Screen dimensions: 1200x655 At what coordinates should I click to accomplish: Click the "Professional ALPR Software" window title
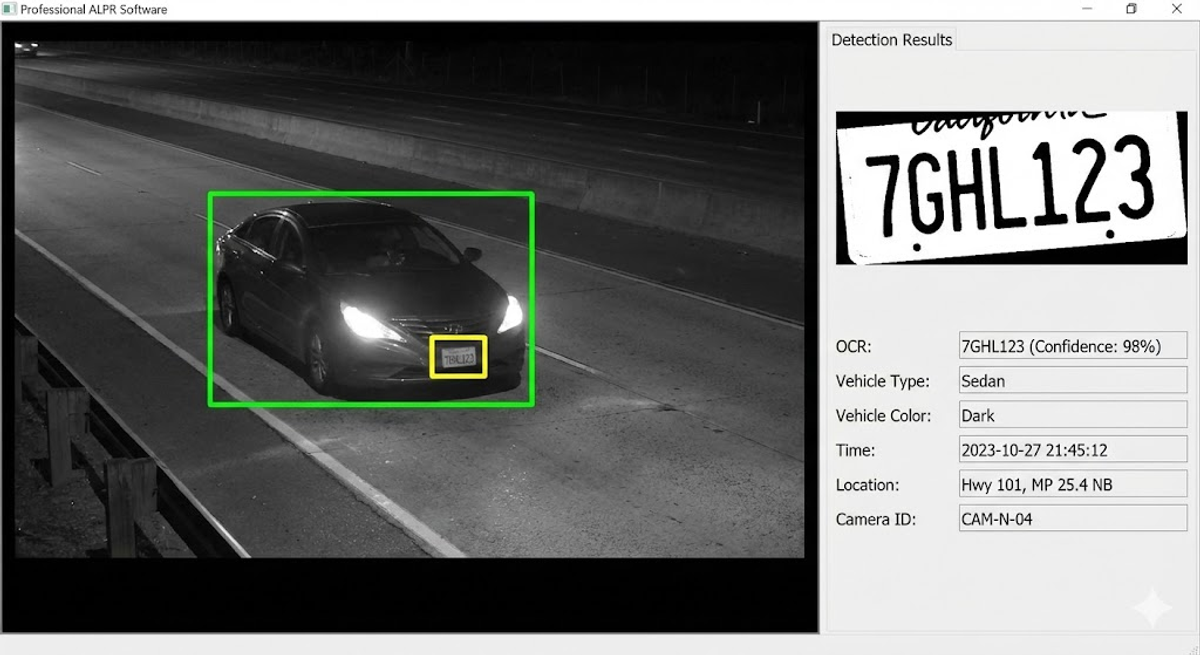[94, 9]
